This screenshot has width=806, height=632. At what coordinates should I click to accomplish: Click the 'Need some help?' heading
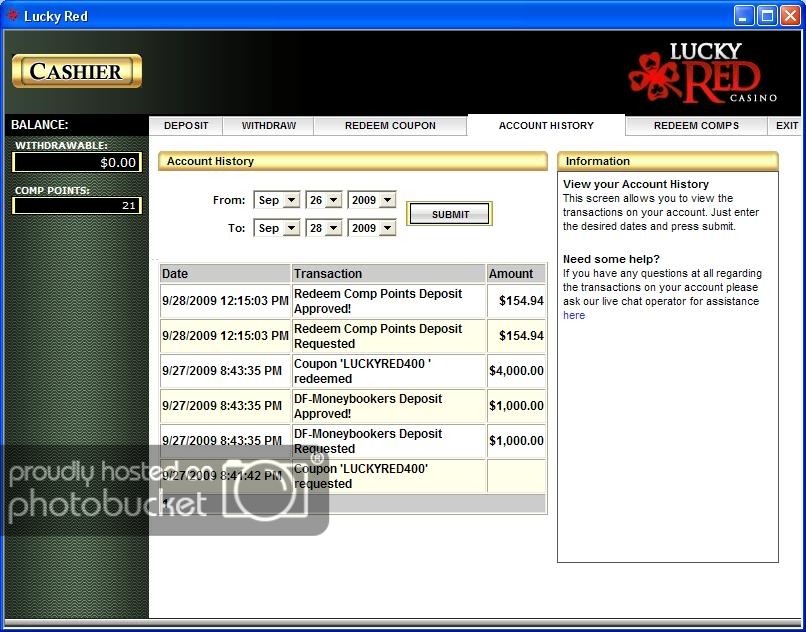[x=611, y=259]
